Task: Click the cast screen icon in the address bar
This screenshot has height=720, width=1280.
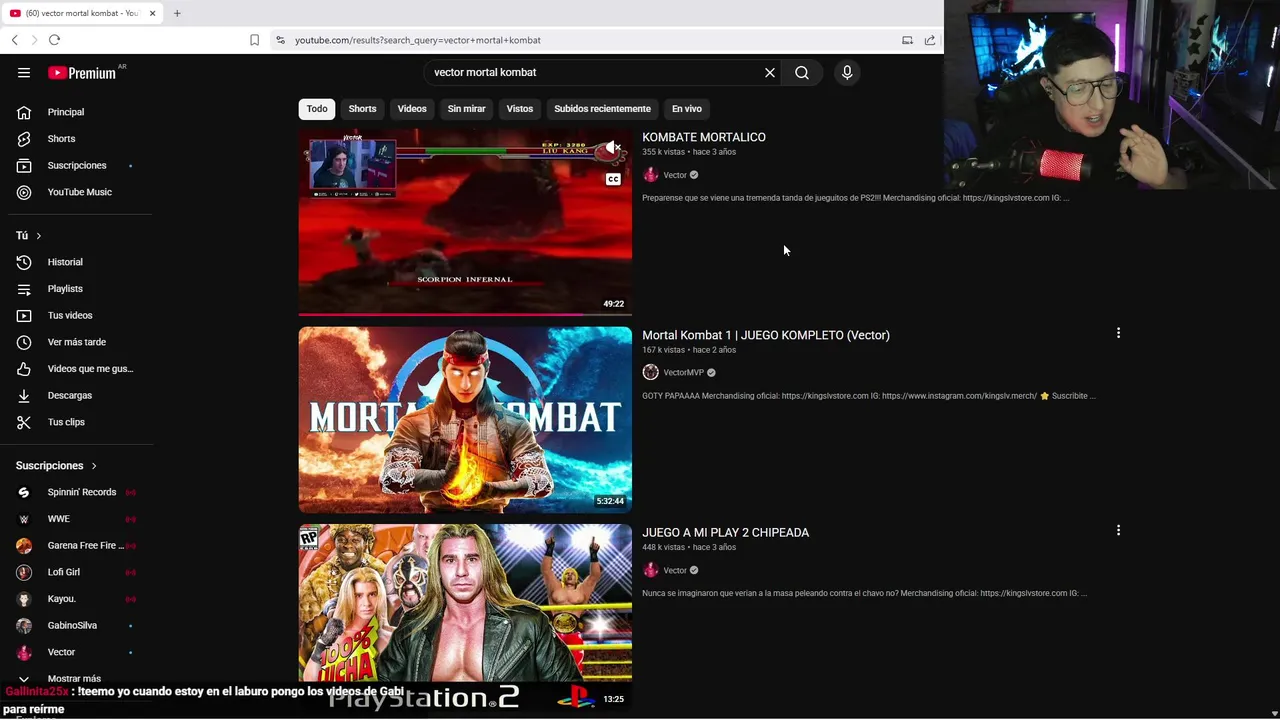Action: point(907,40)
